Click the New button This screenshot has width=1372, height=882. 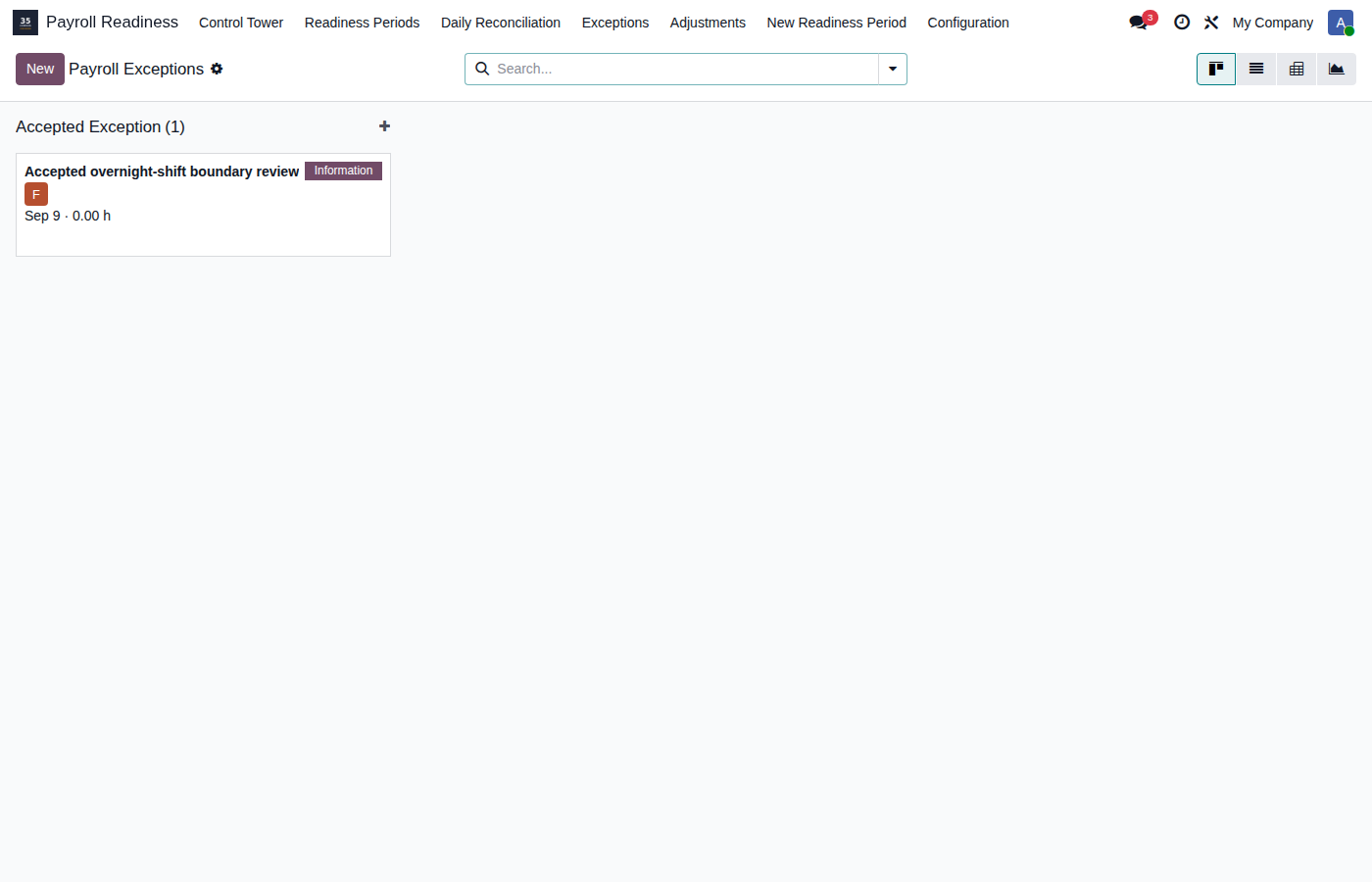pyautogui.click(x=40, y=69)
